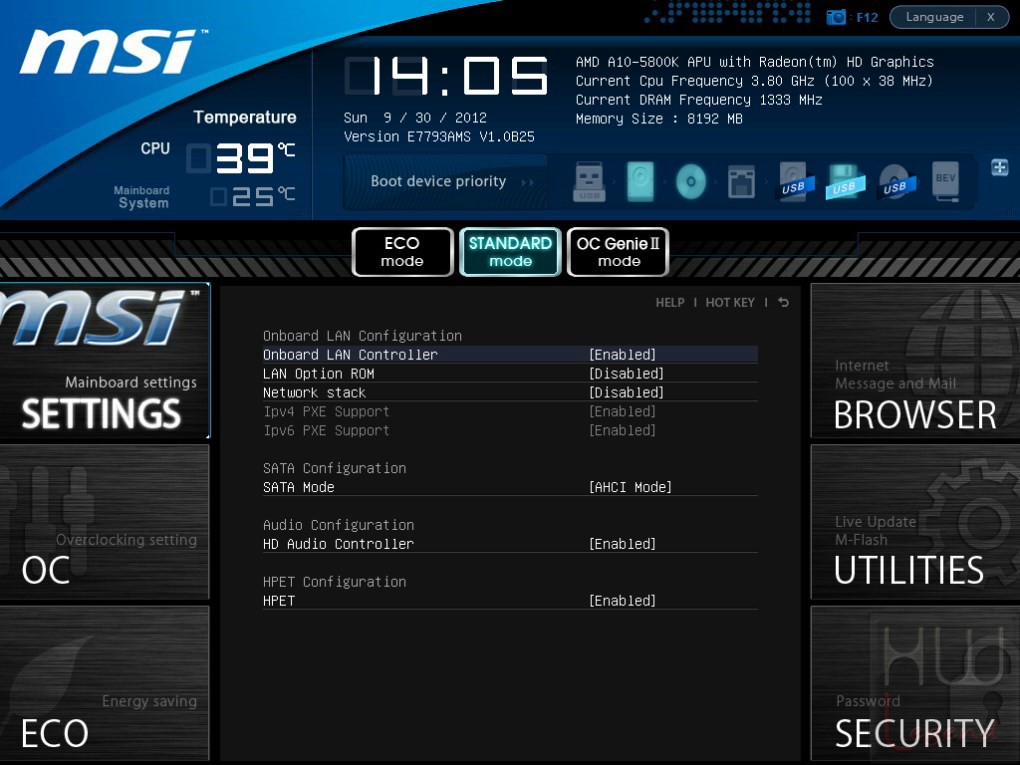Change Ipv6 PXE Support [Enabled] value

(623, 430)
